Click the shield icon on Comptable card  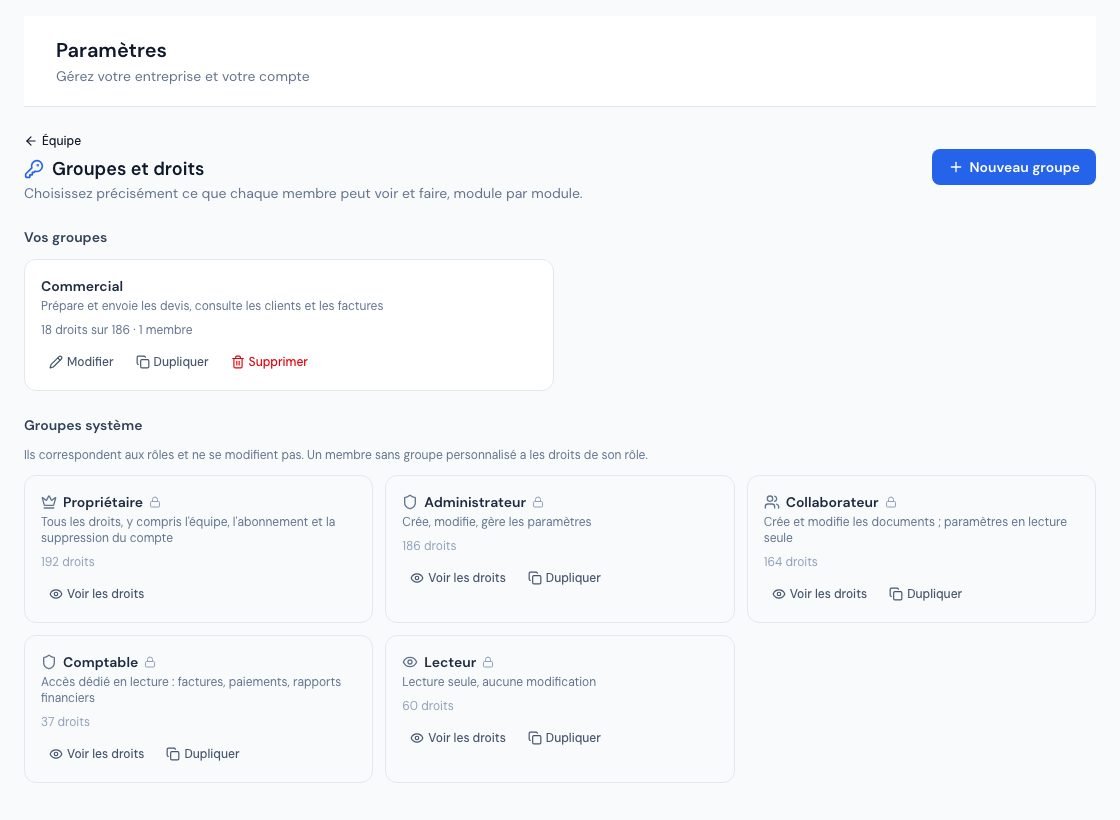coord(49,662)
